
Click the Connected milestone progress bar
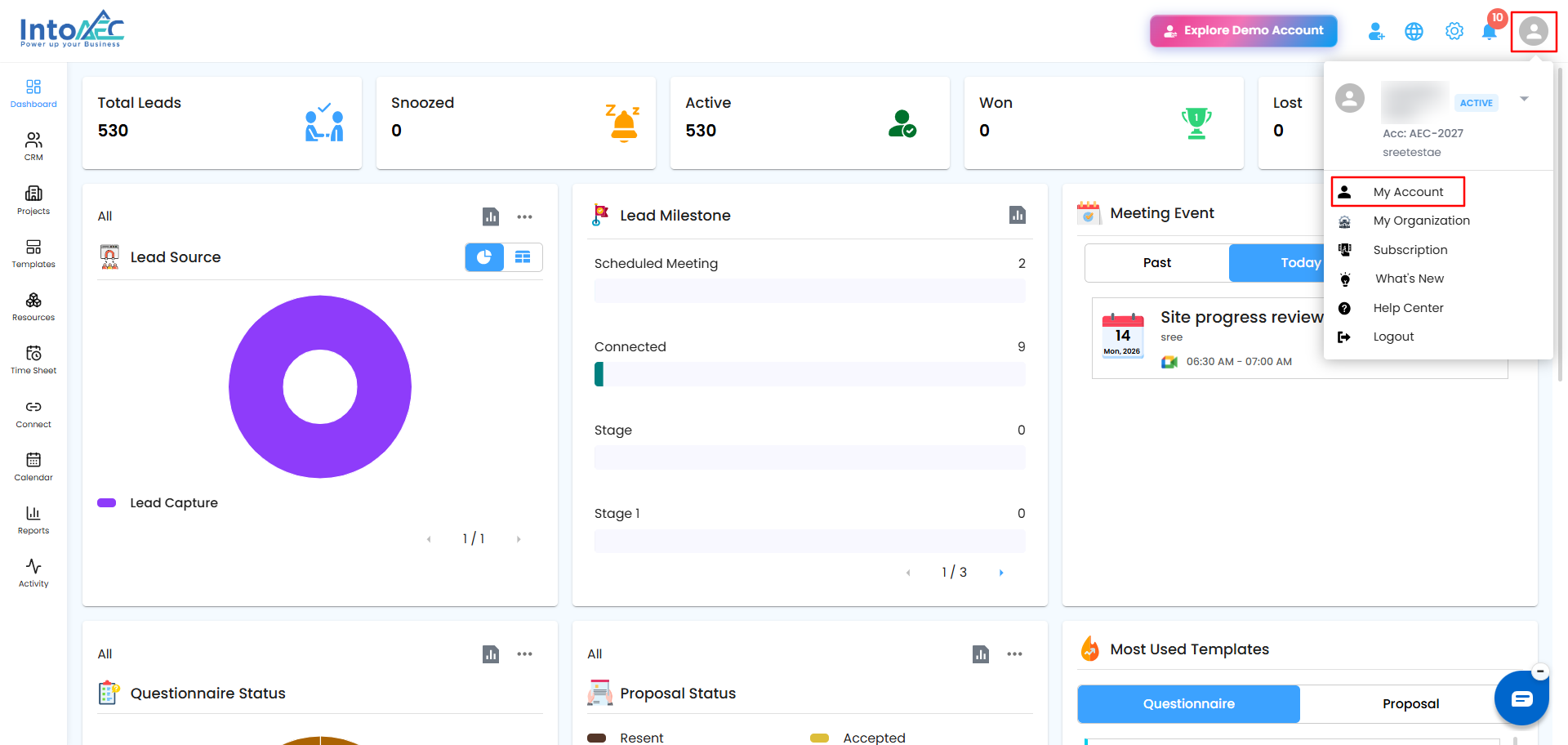click(x=809, y=374)
